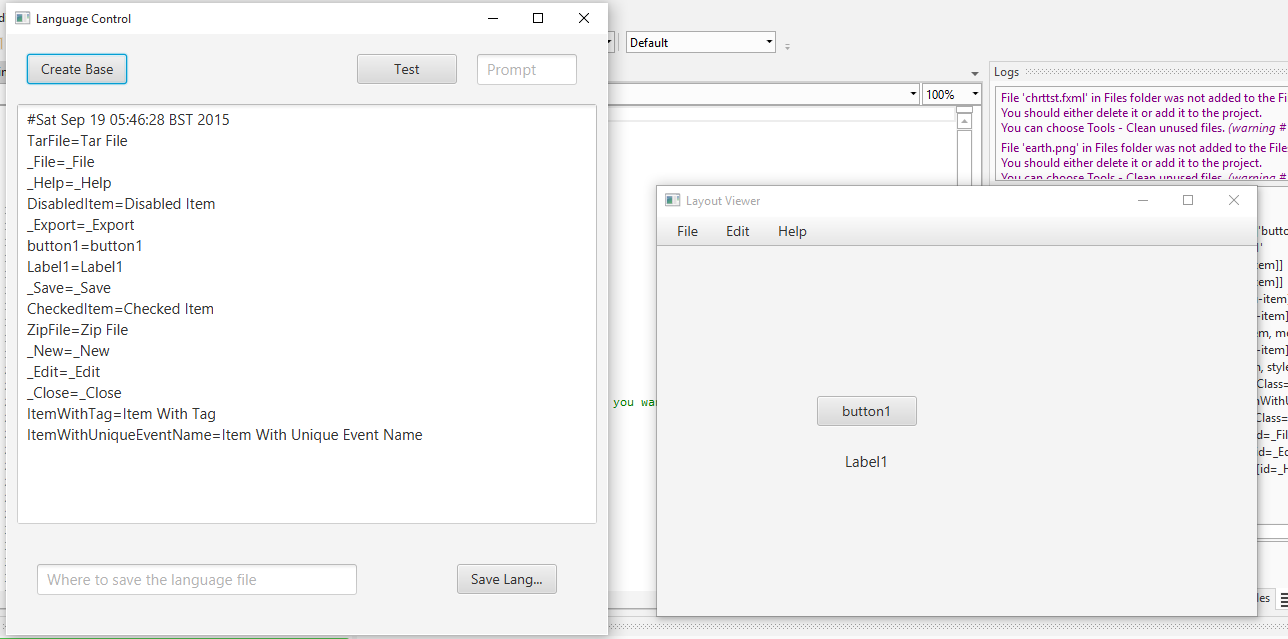Viewport: 1288px width, 639px height.
Task: Click the '_Help=_Help' line
Action: tap(69, 183)
